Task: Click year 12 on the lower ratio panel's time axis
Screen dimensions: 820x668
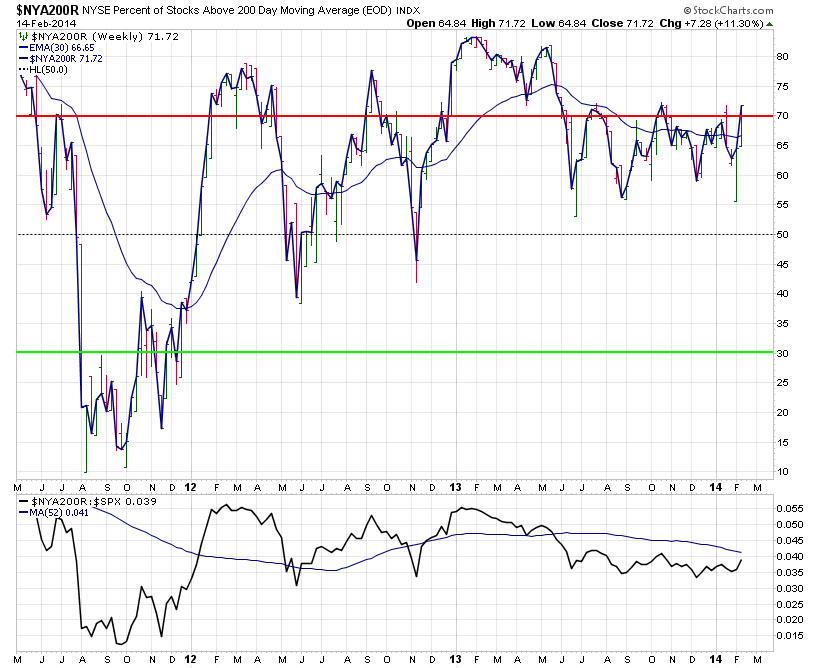Action: [190, 659]
